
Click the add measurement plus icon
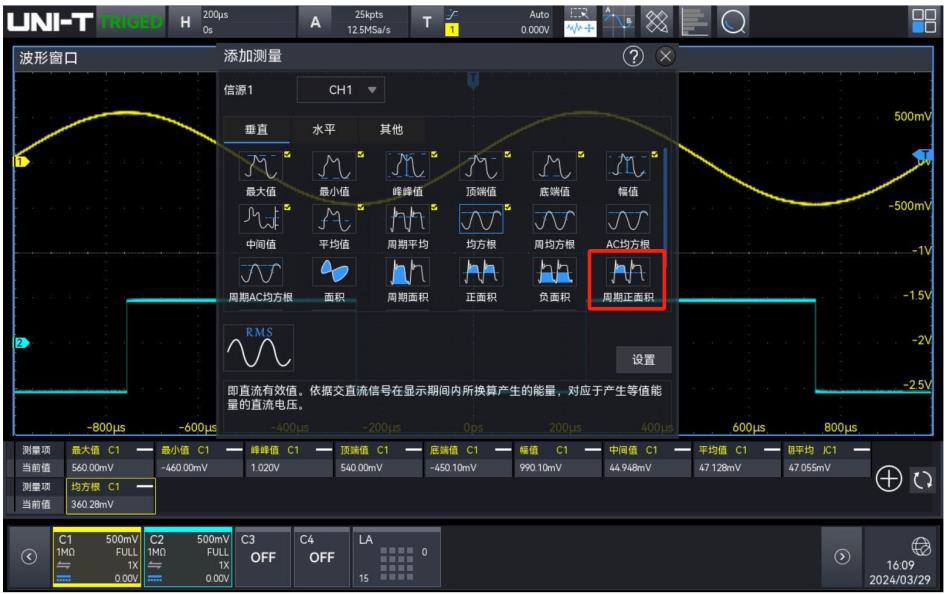click(888, 479)
